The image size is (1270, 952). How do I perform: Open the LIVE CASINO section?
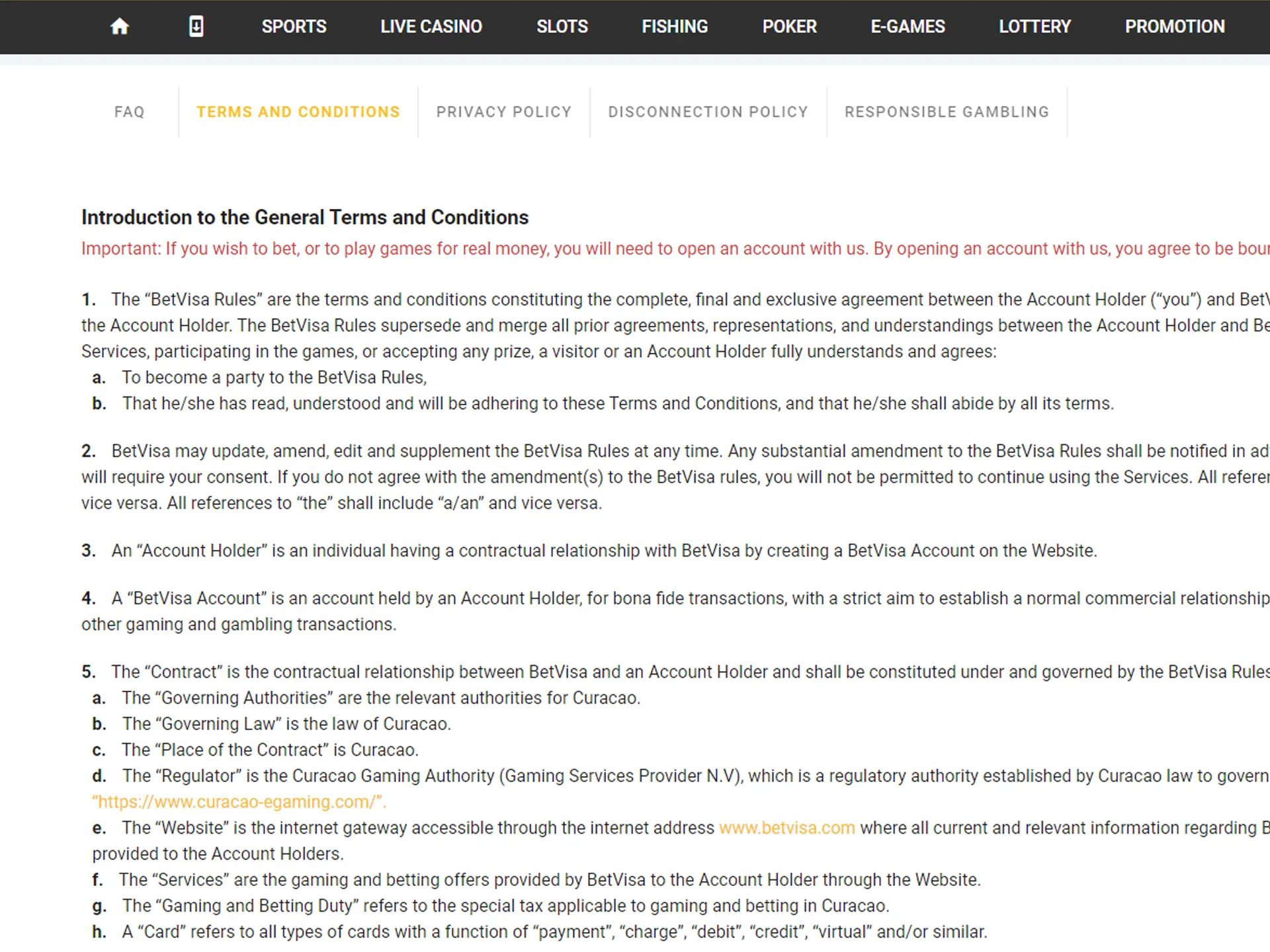coord(431,26)
